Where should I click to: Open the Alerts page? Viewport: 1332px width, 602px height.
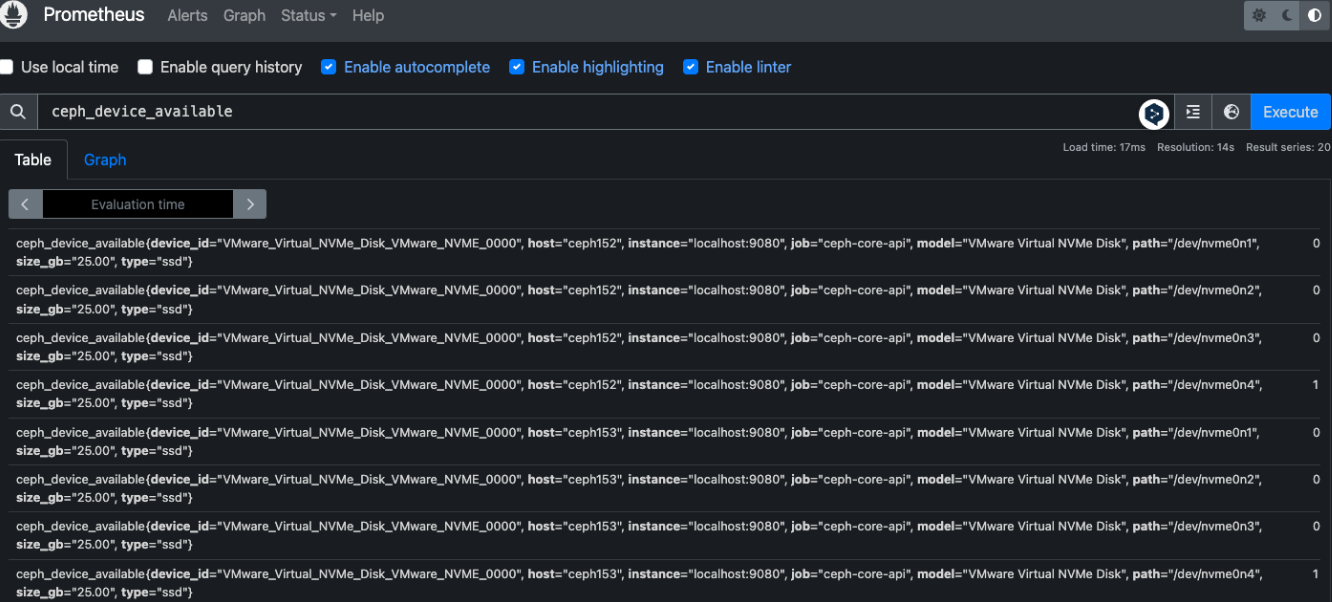pyautogui.click(x=187, y=16)
